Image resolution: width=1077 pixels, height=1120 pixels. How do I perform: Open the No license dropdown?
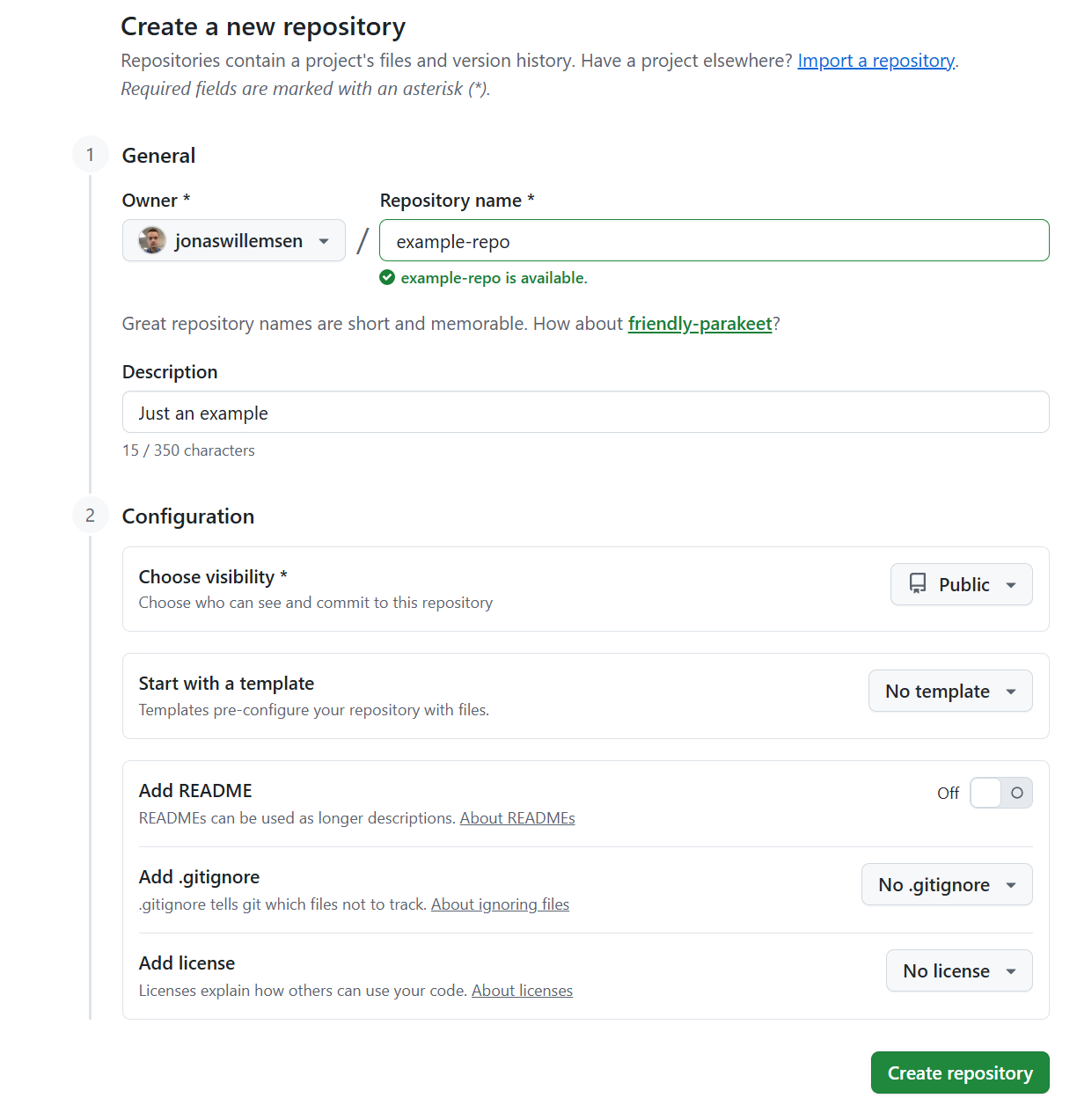tap(958, 971)
